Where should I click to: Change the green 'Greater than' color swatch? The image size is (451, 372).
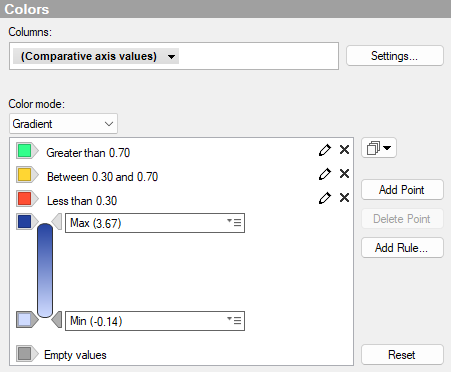[x=25, y=151]
